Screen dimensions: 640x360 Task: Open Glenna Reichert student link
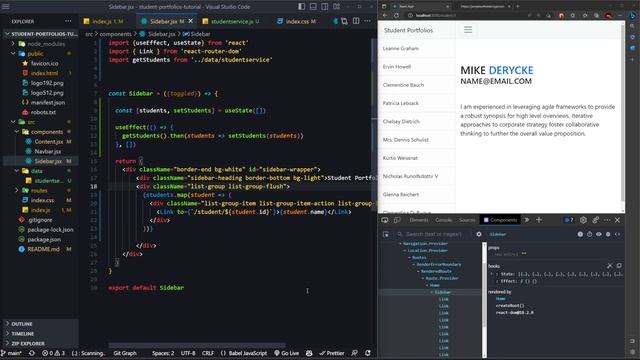click(401, 195)
